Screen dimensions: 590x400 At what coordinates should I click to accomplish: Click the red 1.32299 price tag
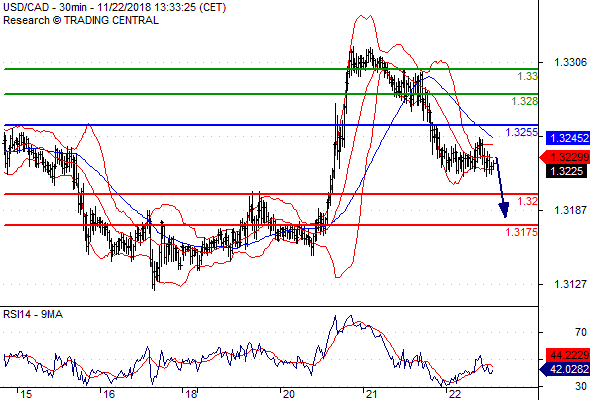tap(565, 157)
